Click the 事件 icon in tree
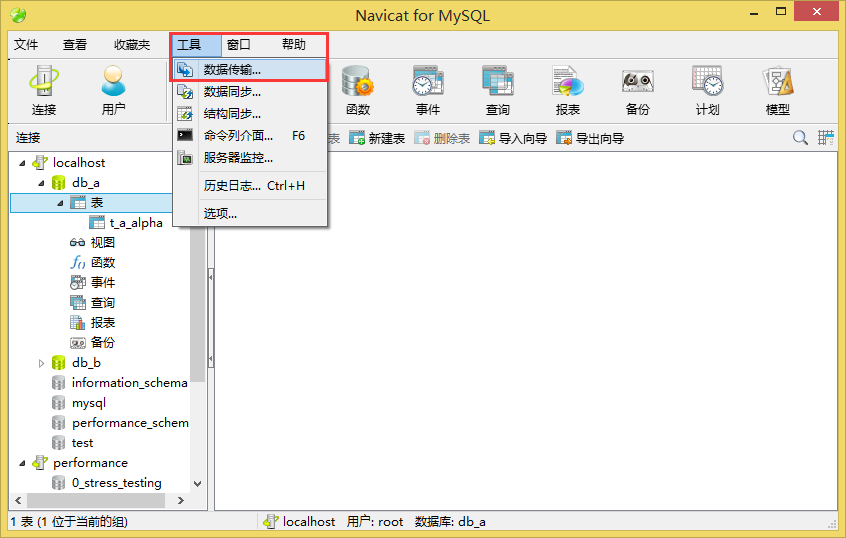Image resolution: width=846 pixels, height=538 pixels. pos(77,282)
